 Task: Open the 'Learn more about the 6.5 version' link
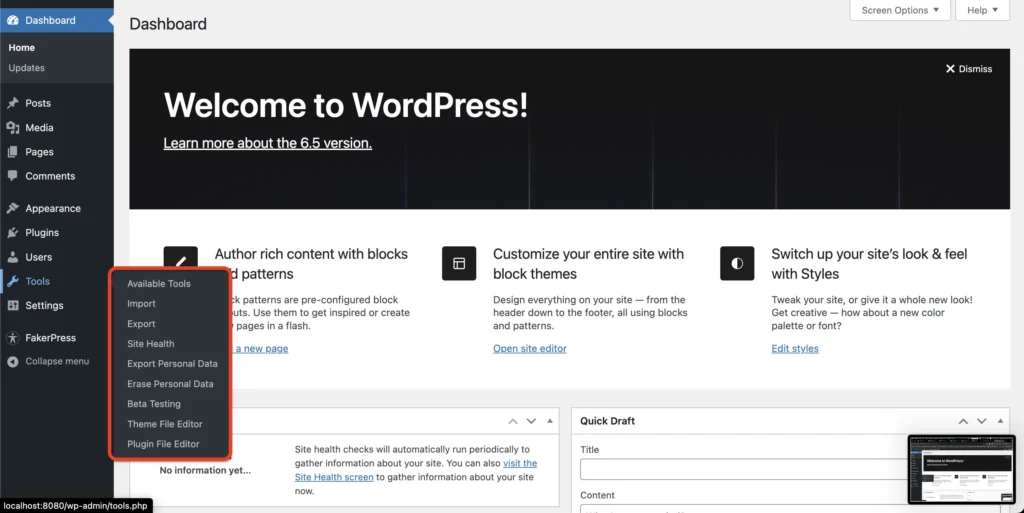coord(267,143)
